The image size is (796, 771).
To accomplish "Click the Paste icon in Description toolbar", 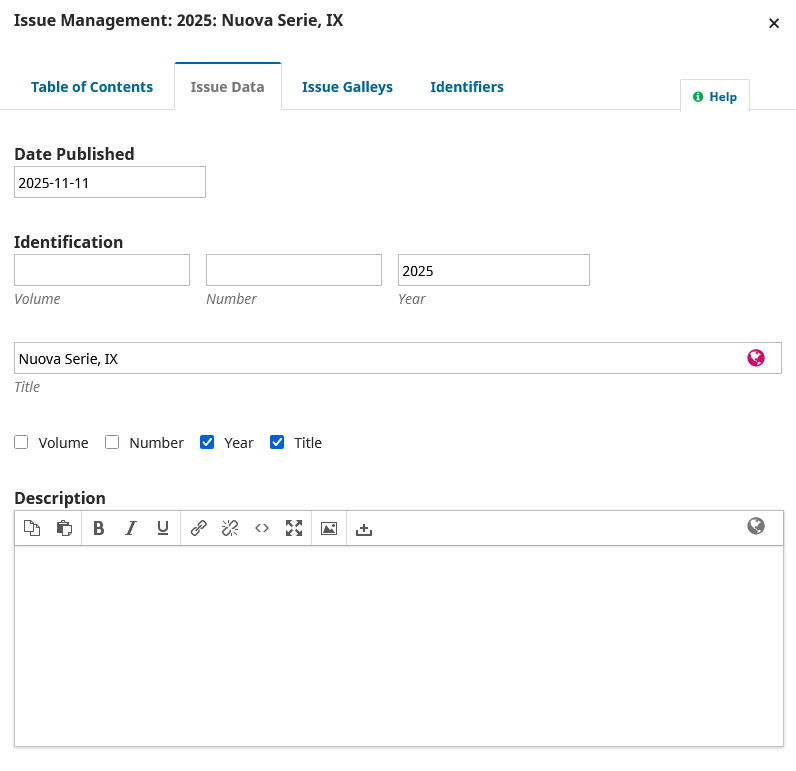I will tap(64, 528).
